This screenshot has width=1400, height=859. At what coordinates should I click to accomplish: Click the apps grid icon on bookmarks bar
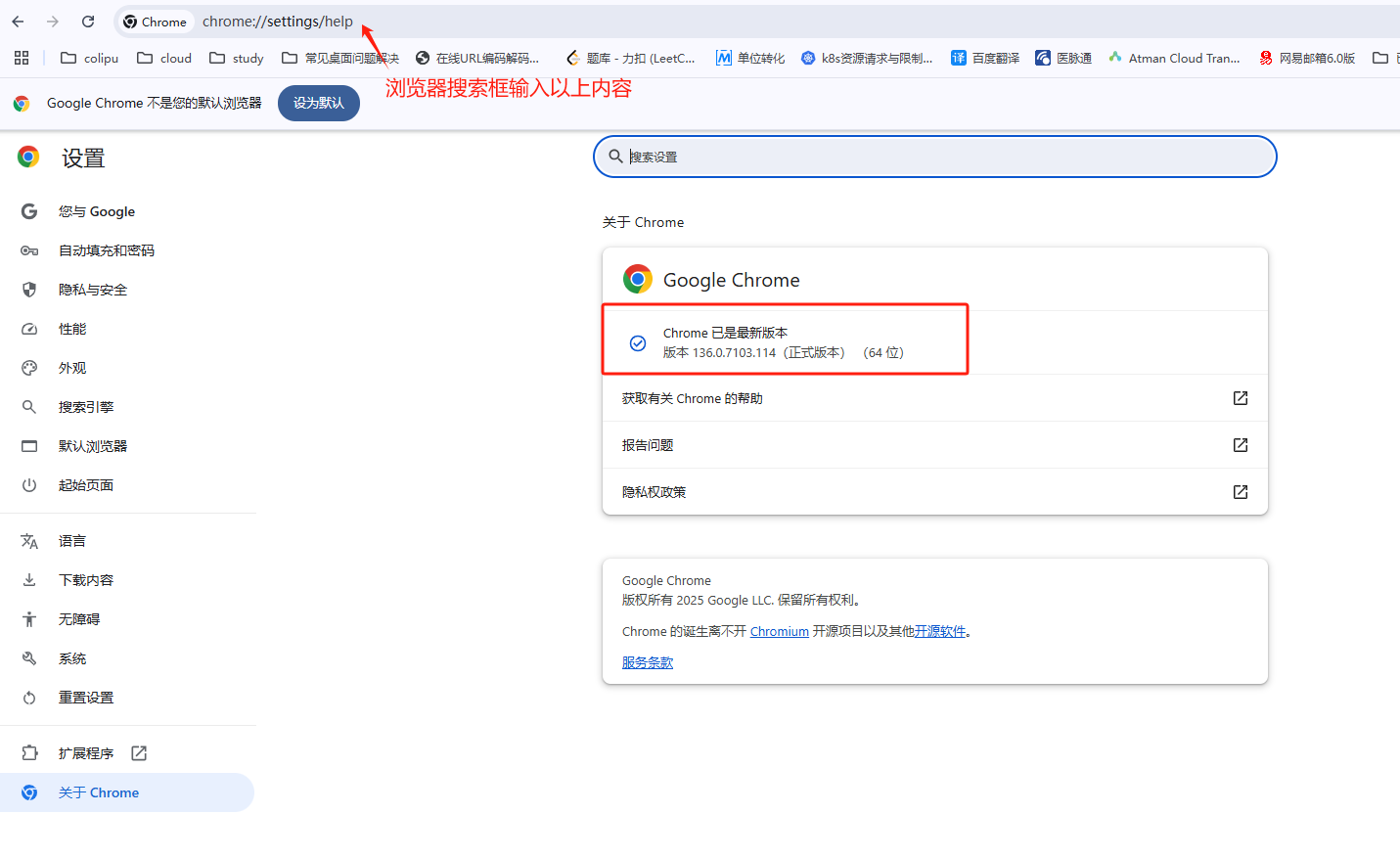pos(21,58)
